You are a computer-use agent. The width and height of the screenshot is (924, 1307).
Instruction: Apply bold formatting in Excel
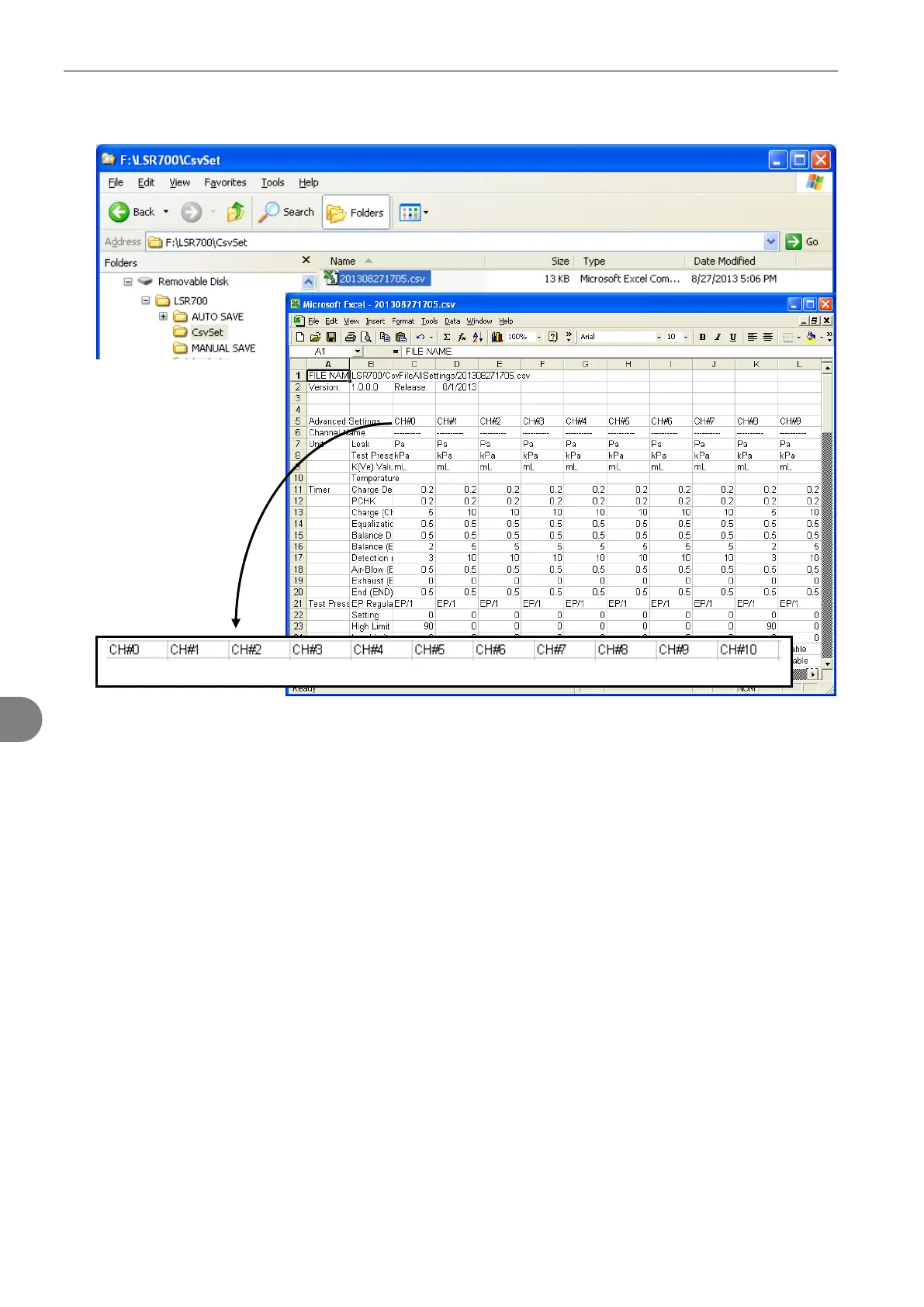(703, 337)
